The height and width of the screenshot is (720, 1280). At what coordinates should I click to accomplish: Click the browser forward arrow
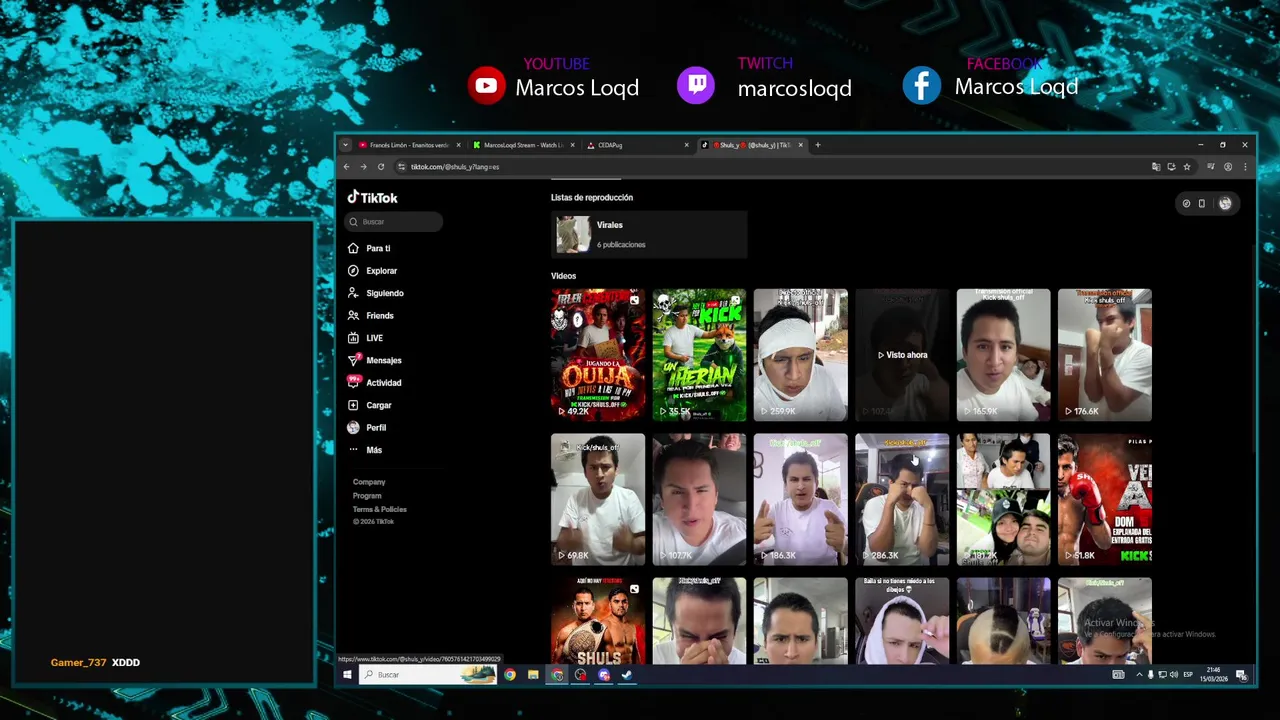(x=363, y=167)
